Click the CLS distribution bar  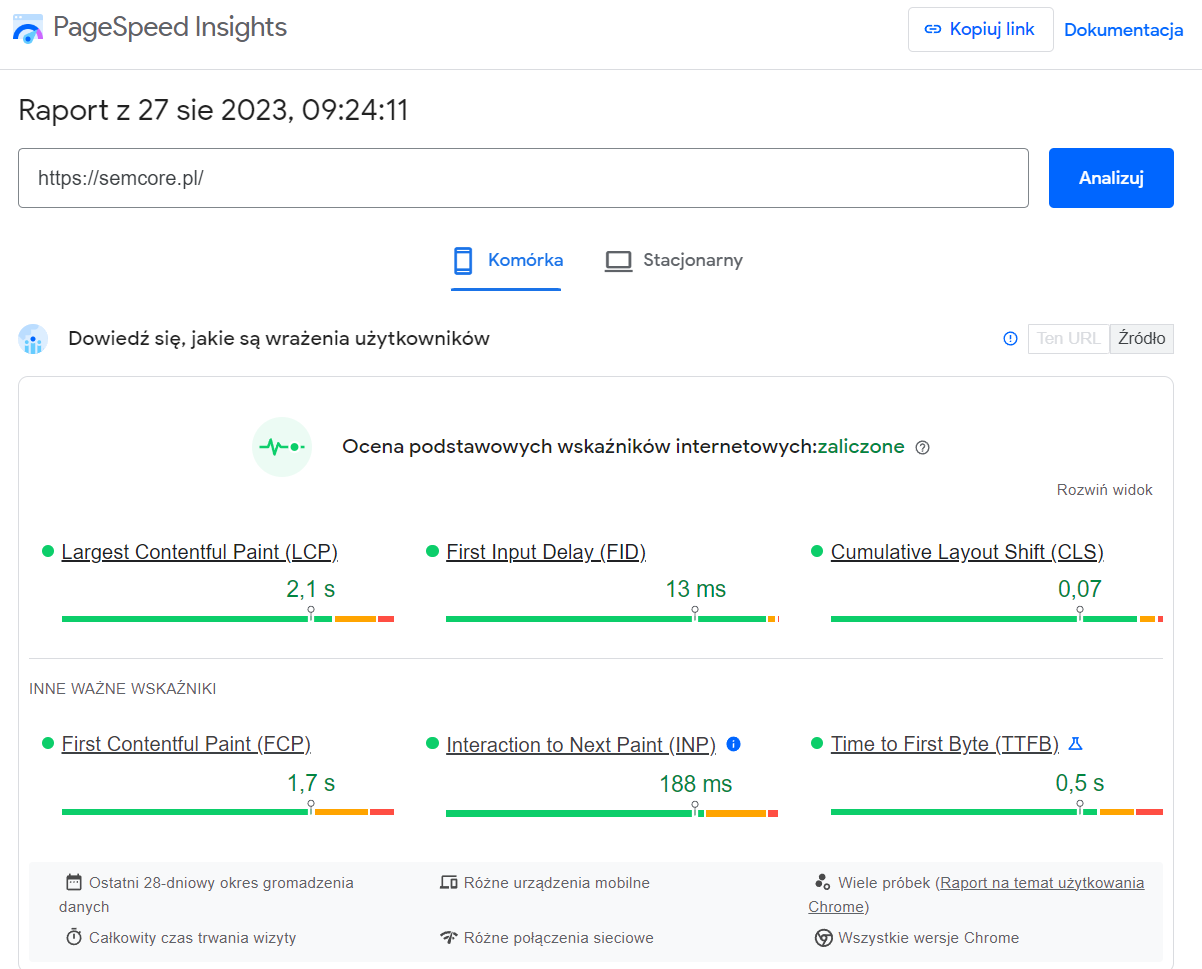pos(997,619)
